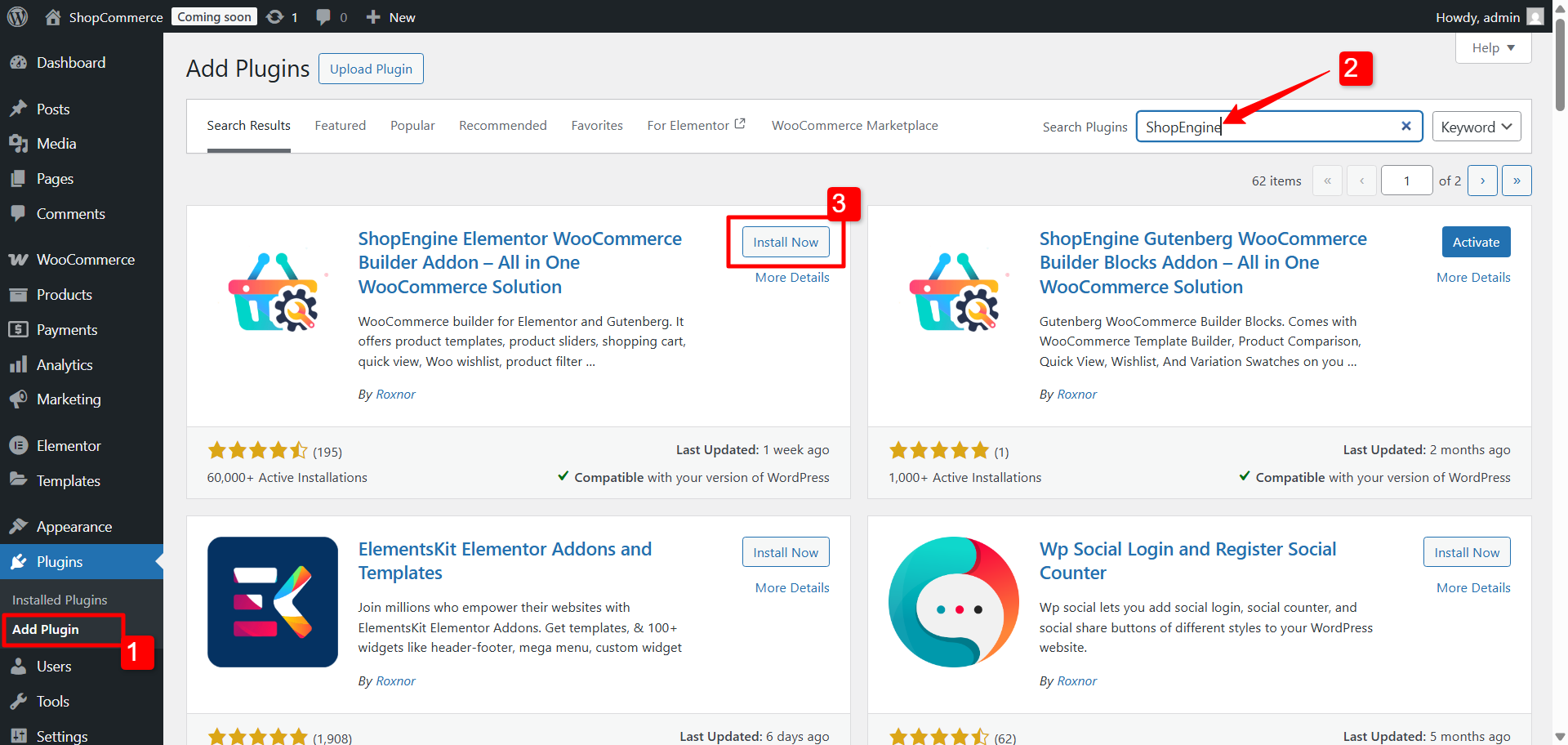The width and height of the screenshot is (1568, 745).
Task: Open the Media library
Action: (56, 143)
